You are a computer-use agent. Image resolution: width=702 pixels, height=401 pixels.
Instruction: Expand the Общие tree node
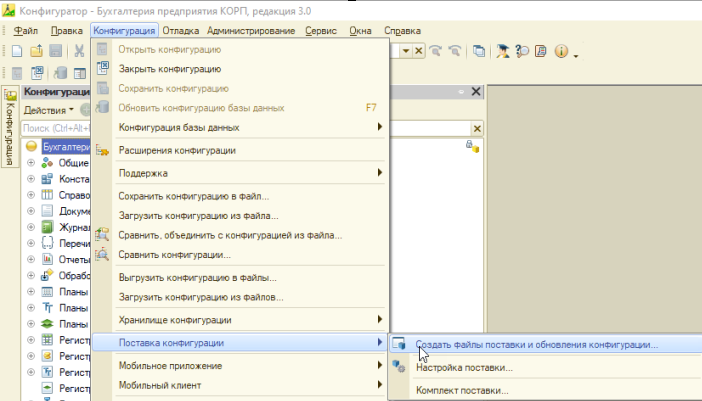pyautogui.click(x=31, y=163)
